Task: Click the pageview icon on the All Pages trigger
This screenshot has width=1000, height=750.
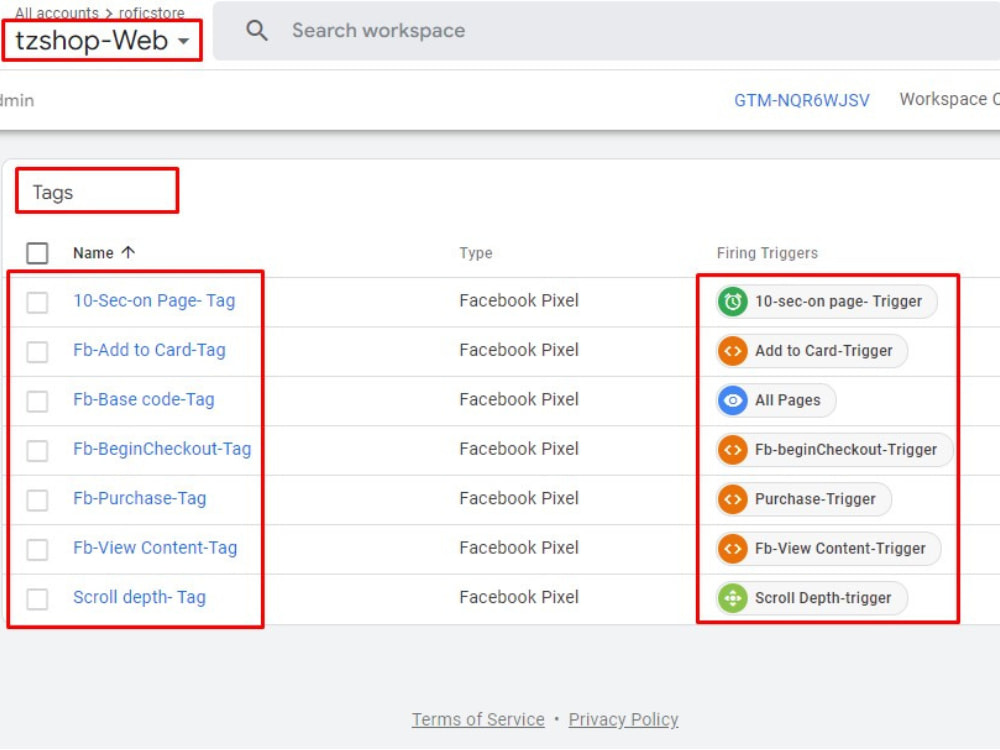Action: point(731,400)
